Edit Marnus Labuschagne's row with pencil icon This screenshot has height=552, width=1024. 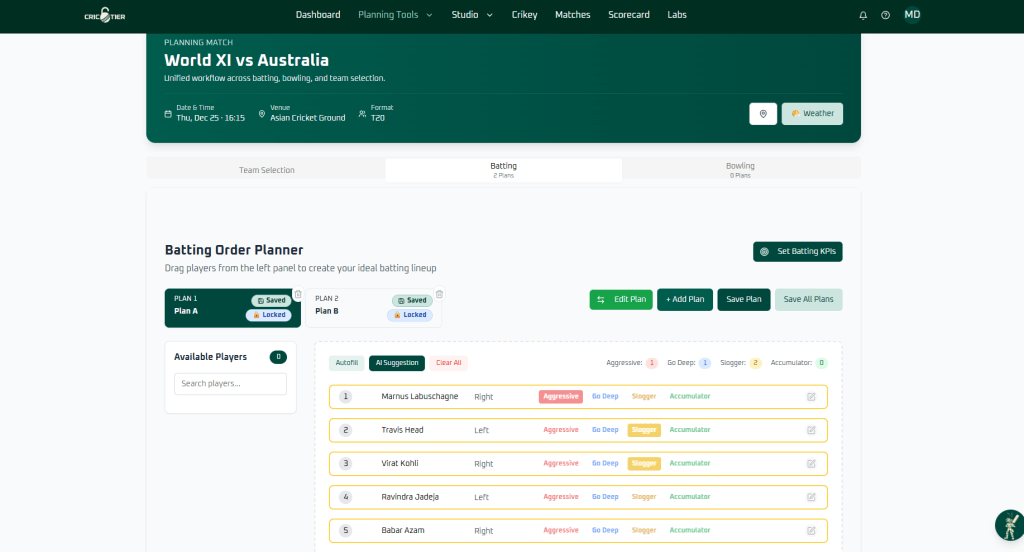point(811,397)
